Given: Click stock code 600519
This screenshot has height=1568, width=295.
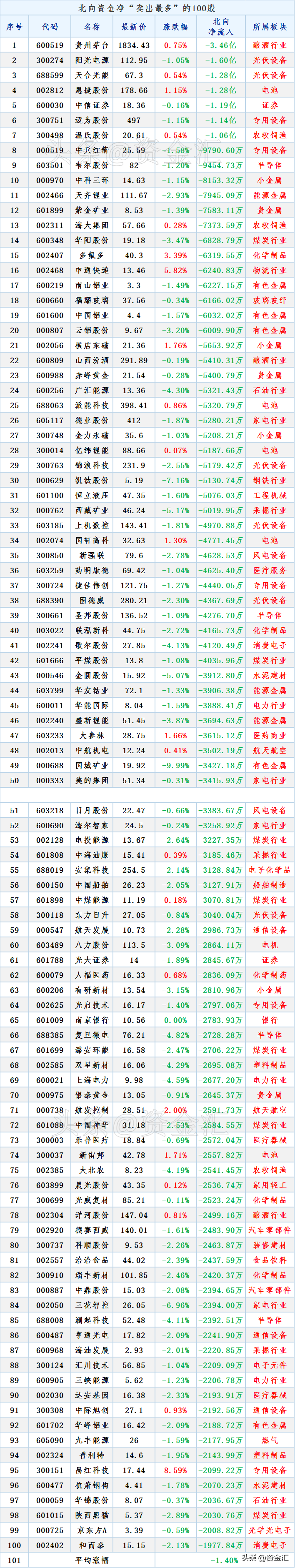Looking at the screenshot, I should 50,45.
